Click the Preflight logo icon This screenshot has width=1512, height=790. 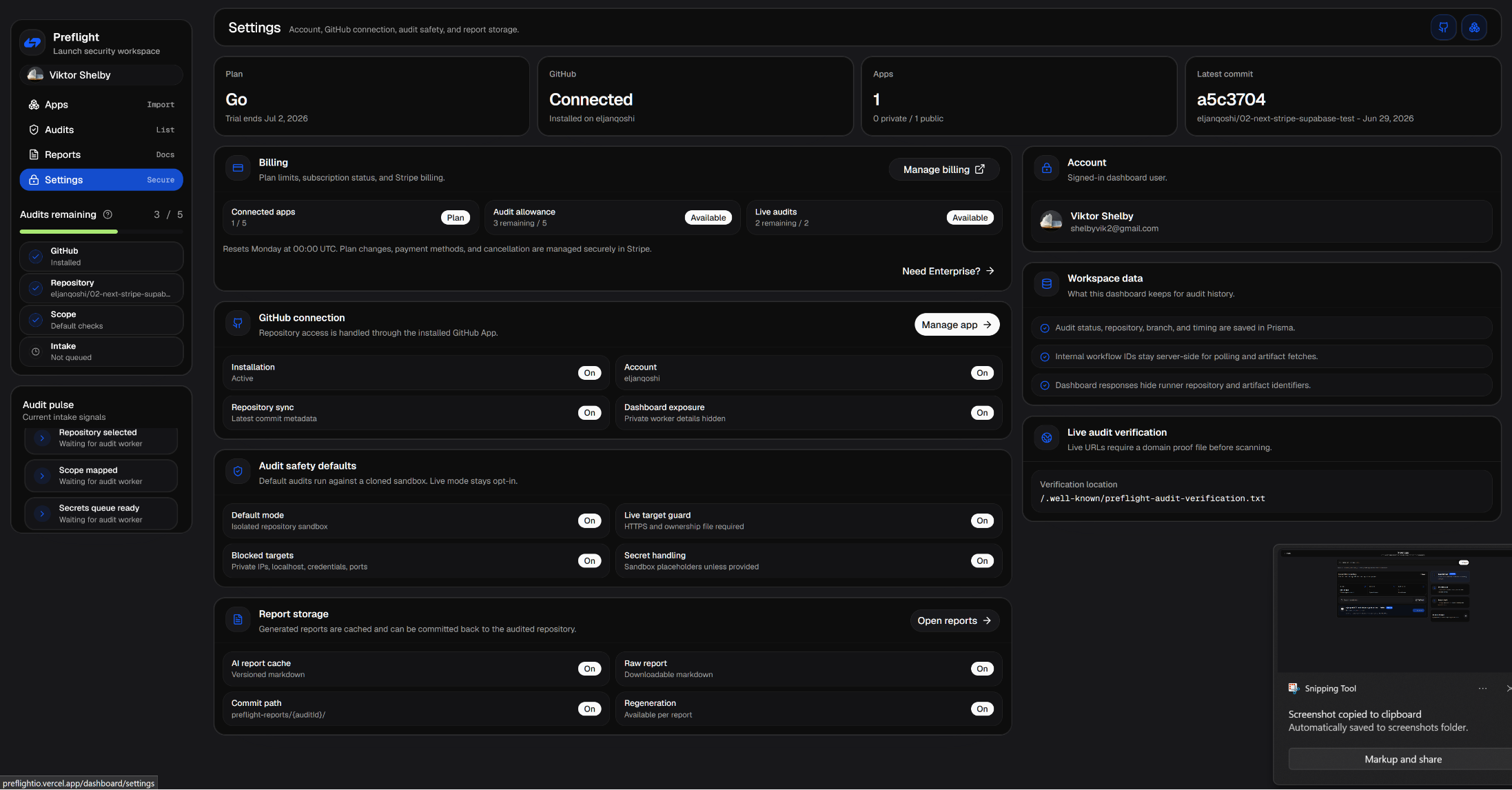point(32,43)
